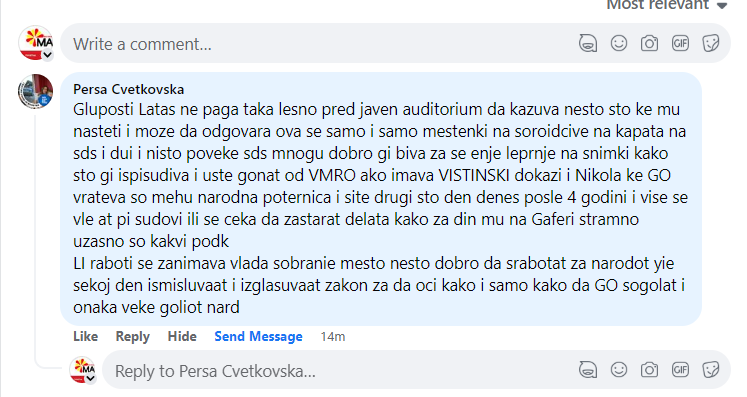
Task: Like Persa Cvetkovska's comment
Action: click(x=85, y=336)
